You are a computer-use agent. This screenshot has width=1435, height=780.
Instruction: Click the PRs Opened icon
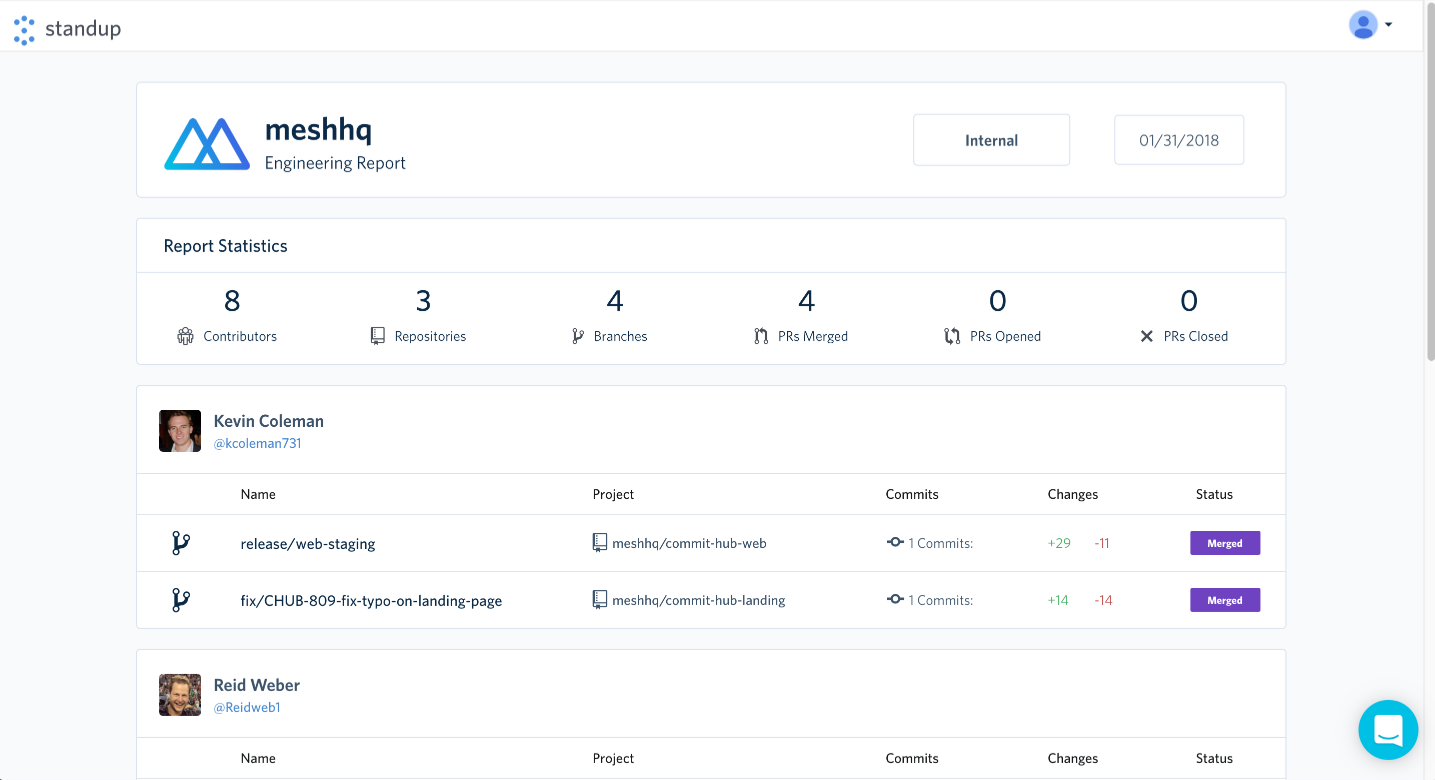click(x=952, y=336)
